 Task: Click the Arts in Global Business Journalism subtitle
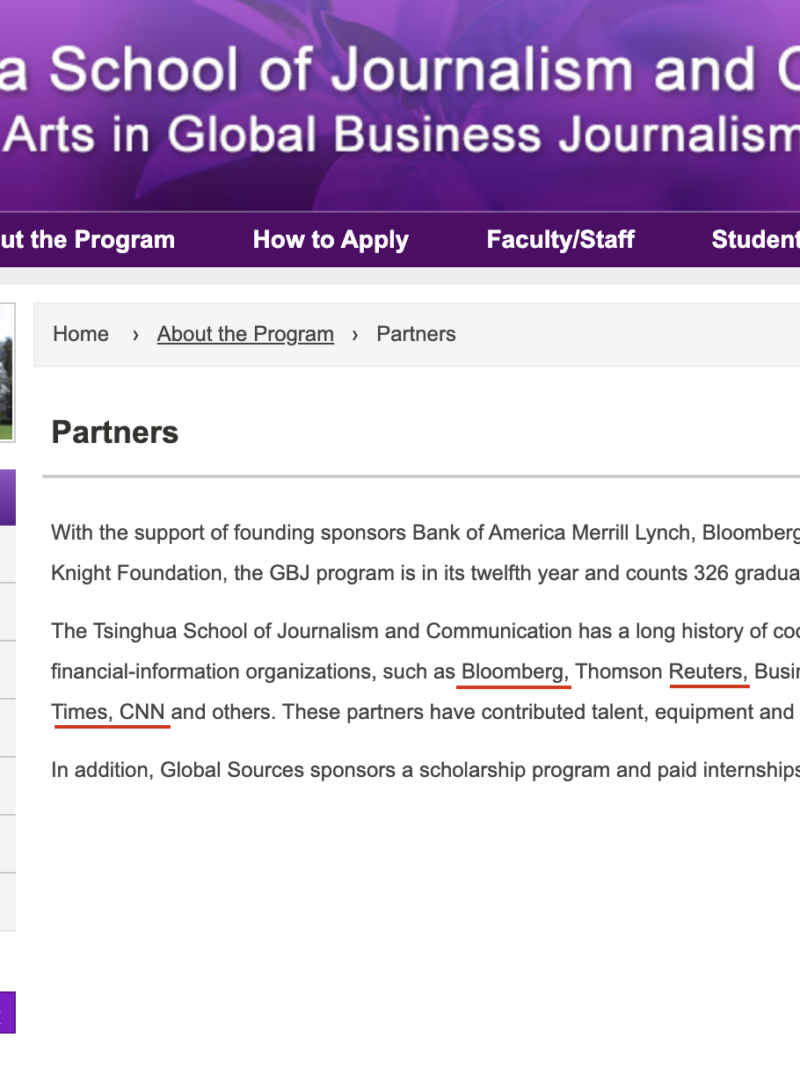pyautogui.click(x=400, y=134)
